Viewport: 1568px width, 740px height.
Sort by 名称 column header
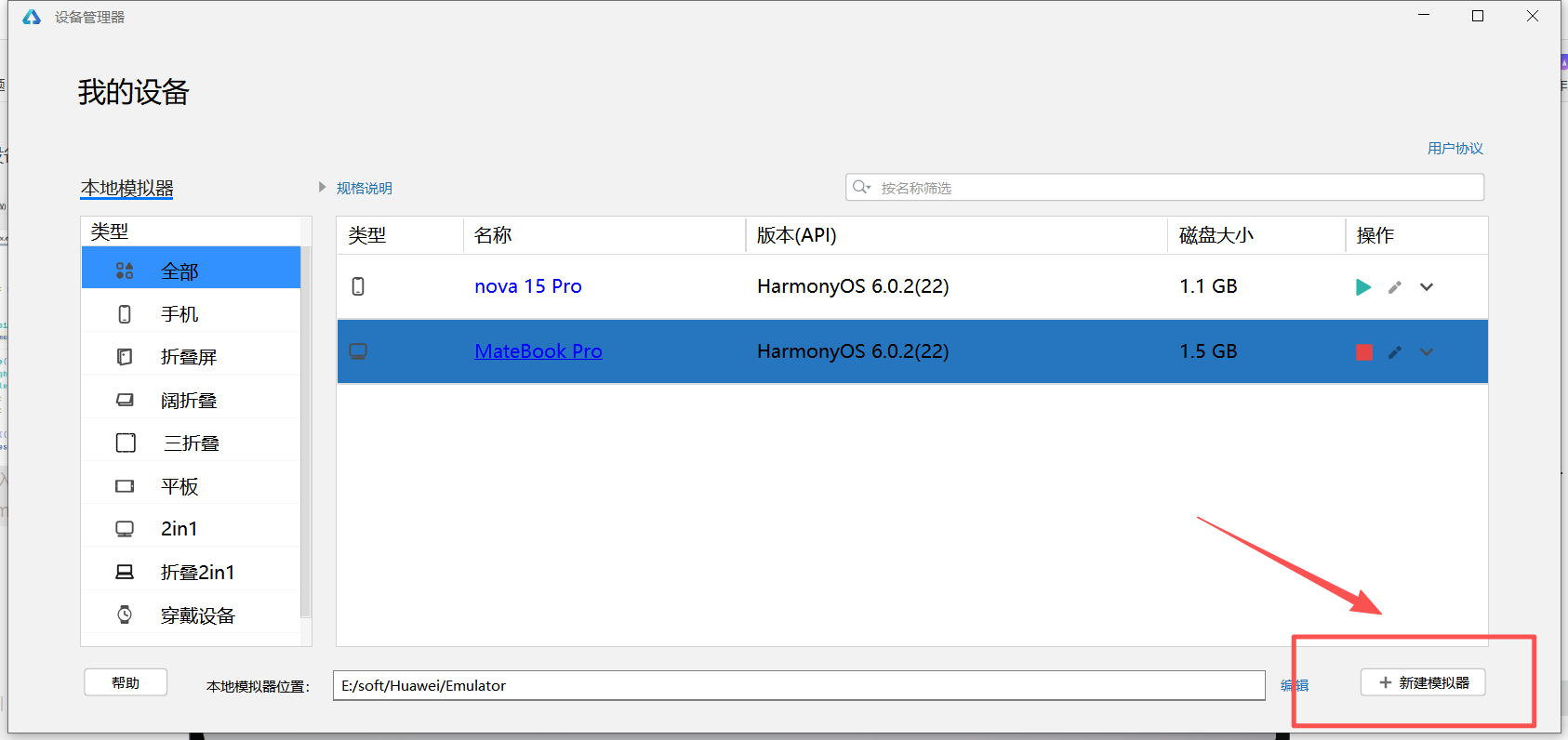click(605, 235)
